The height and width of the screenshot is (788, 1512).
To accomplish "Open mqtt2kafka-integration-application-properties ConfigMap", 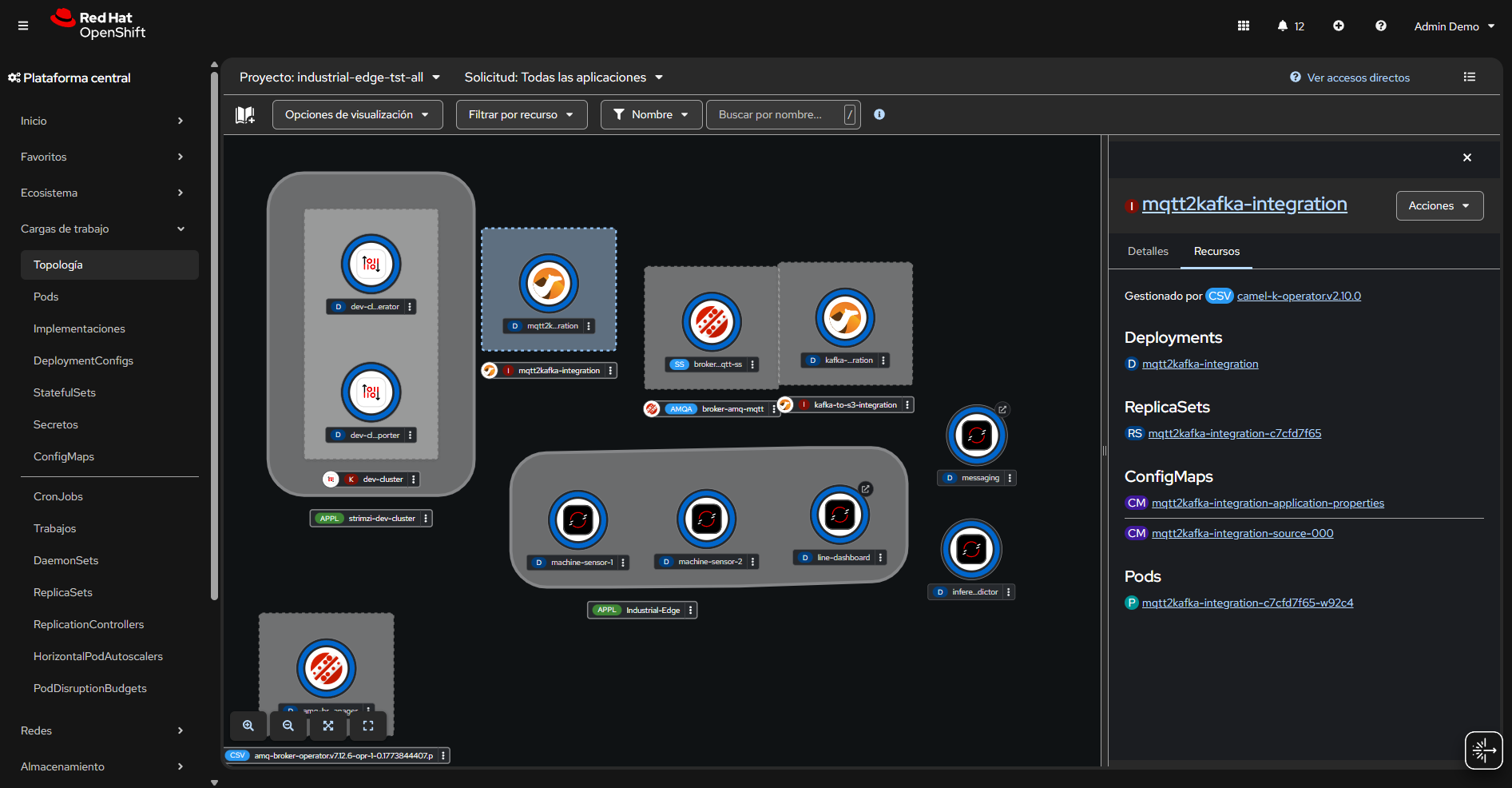I will pyautogui.click(x=1268, y=503).
